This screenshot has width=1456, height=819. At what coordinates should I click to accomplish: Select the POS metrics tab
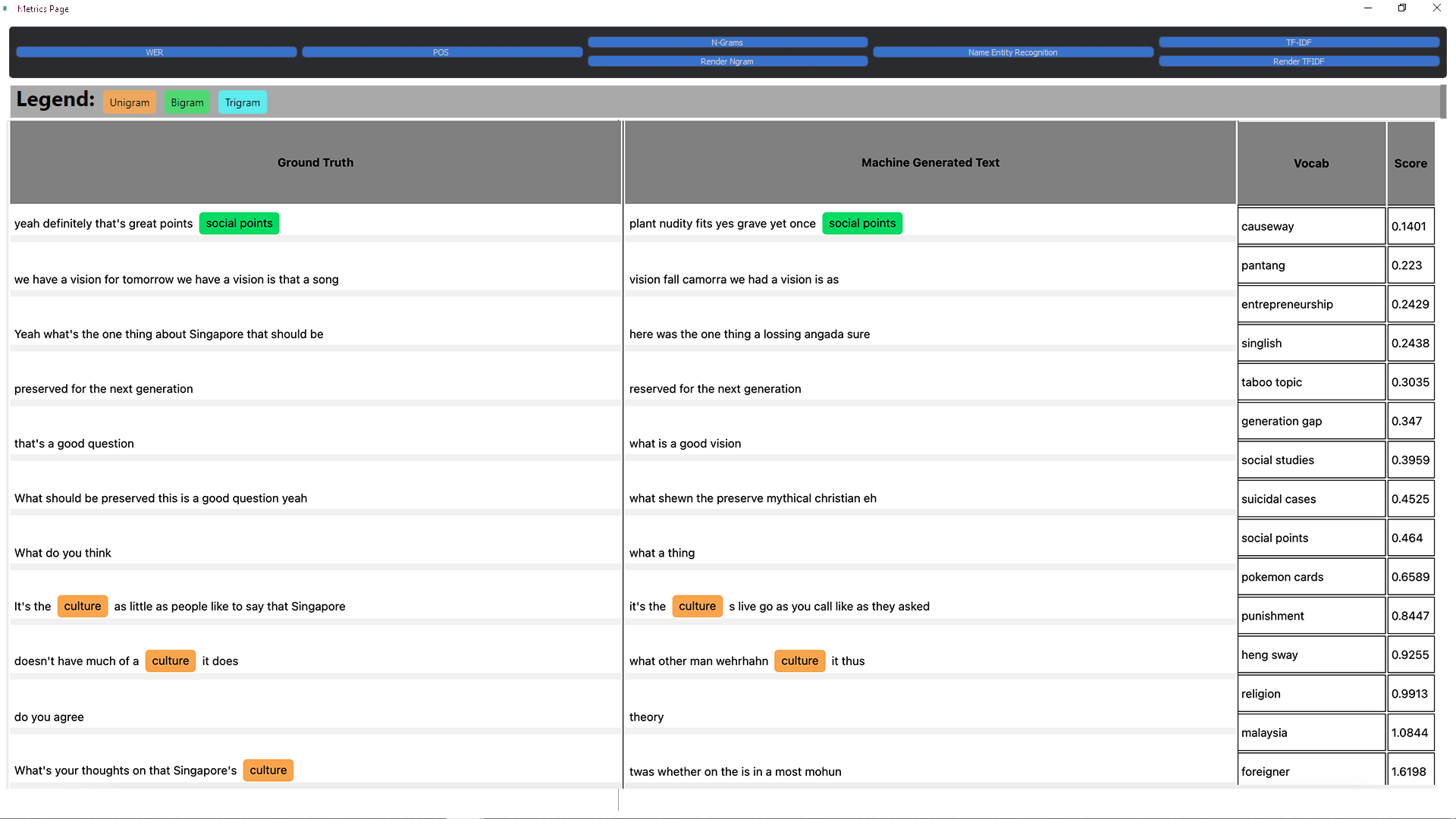440,52
